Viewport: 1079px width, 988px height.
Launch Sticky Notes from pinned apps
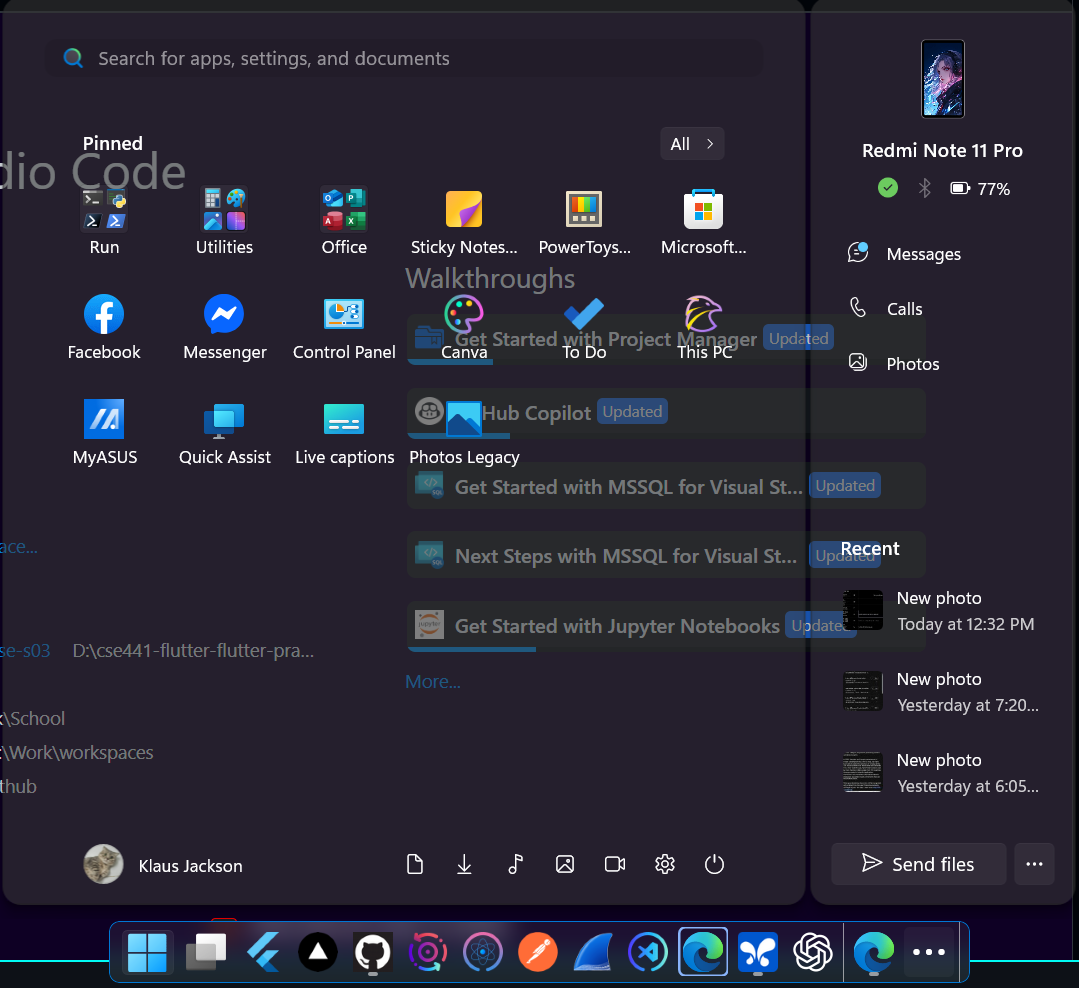pos(464,222)
